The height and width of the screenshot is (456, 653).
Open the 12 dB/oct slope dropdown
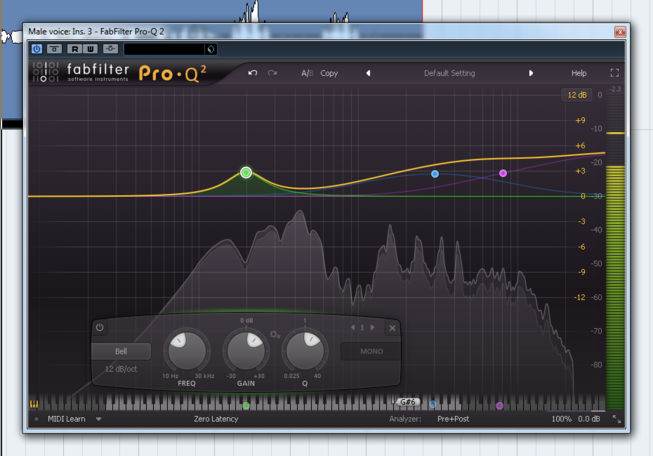(122, 370)
